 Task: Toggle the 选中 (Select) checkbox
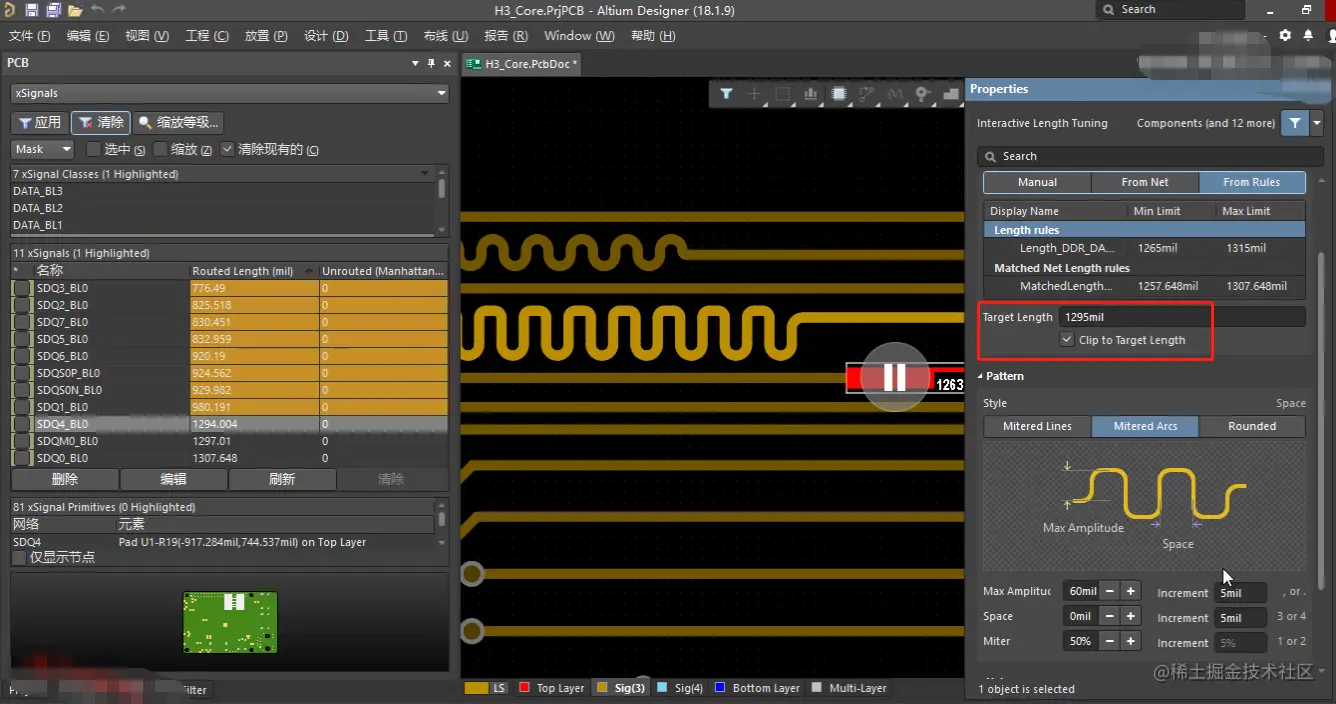click(94, 149)
